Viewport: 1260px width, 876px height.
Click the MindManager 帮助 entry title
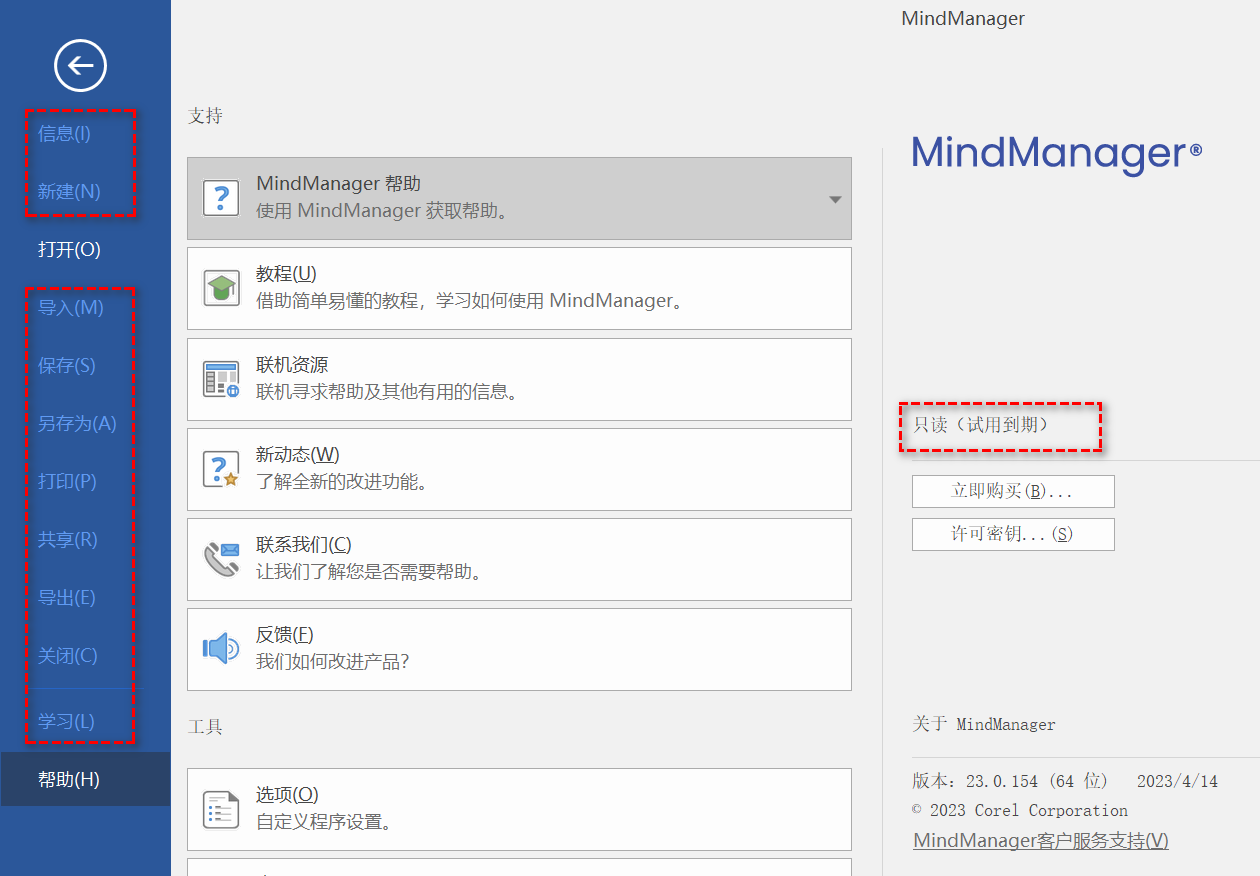(x=338, y=184)
